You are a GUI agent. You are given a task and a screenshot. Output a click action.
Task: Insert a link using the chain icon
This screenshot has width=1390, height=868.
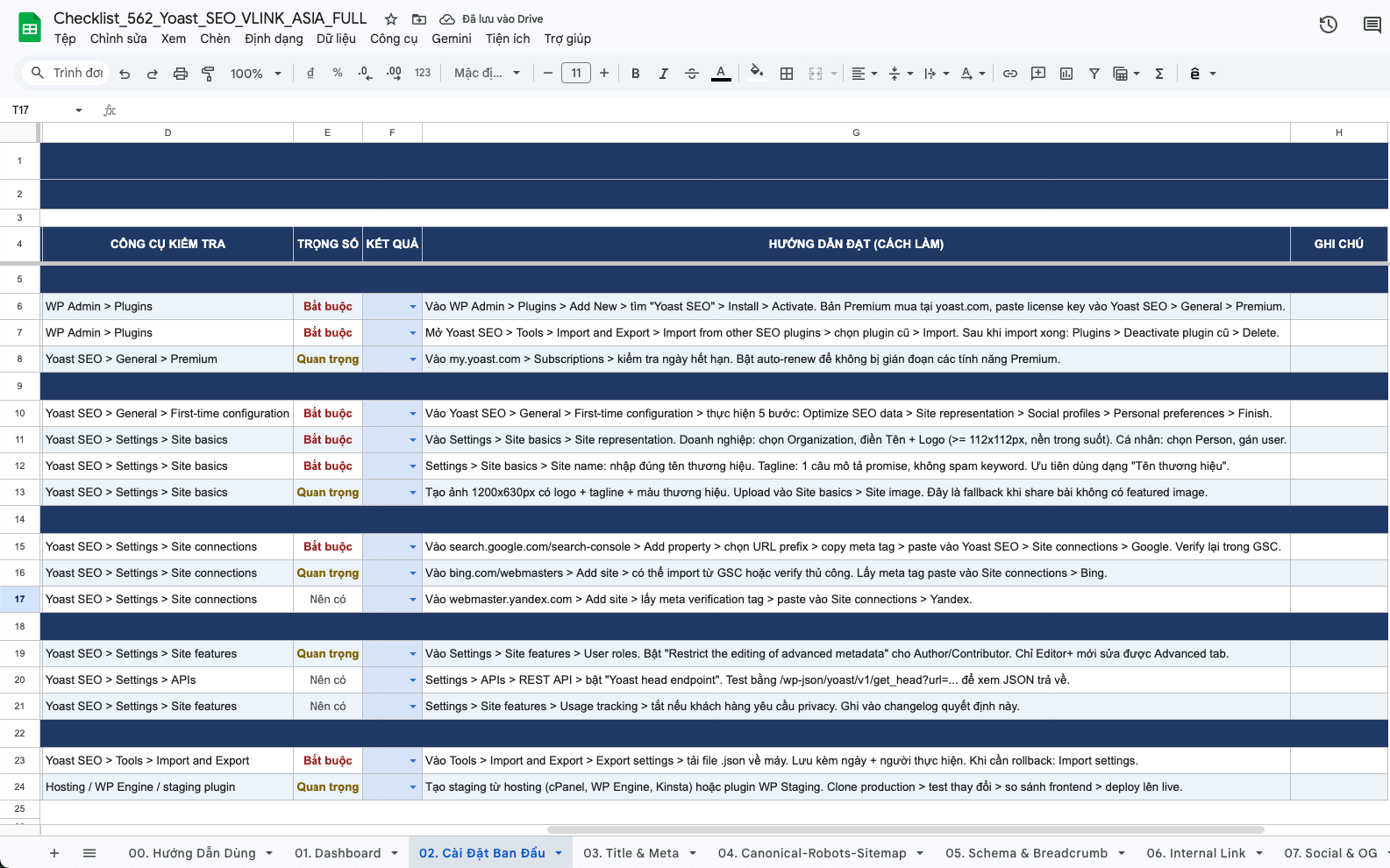pos(1010,74)
